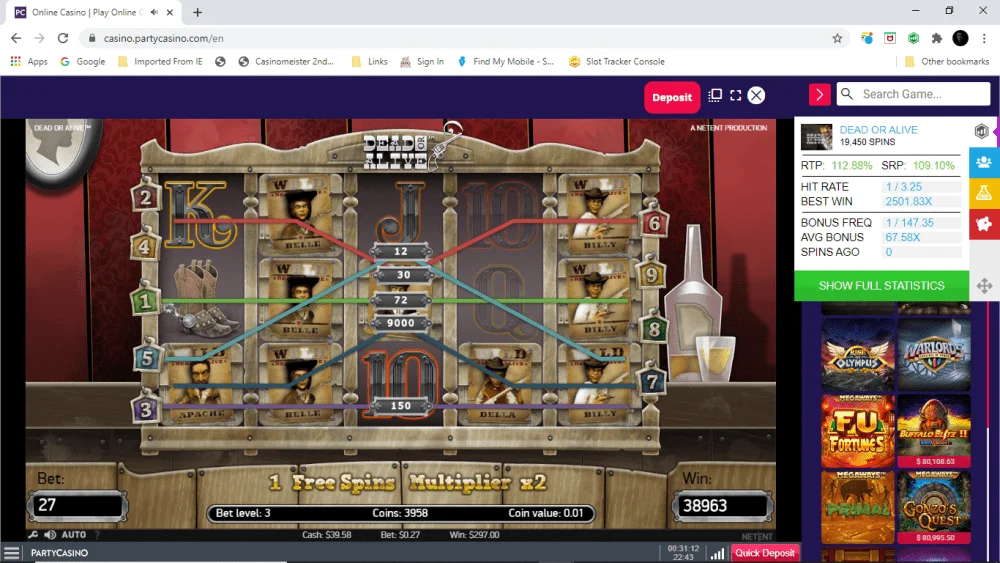The height and width of the screenshot is (563, 1000).
Task: Click payline 8 marker
Action: coord(654,330)
